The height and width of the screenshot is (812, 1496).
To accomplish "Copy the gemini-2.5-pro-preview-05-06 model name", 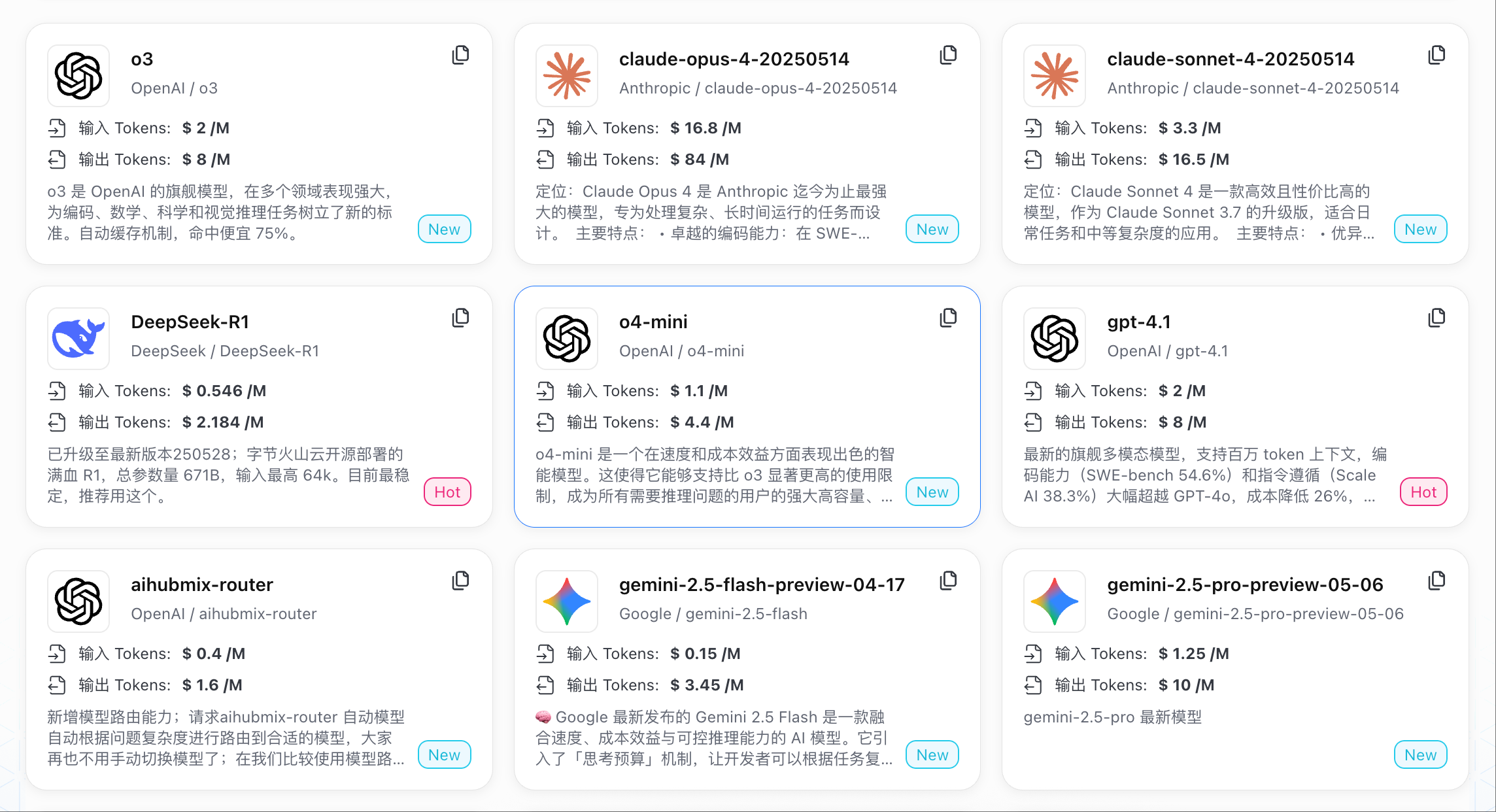I will (1436, 581).
